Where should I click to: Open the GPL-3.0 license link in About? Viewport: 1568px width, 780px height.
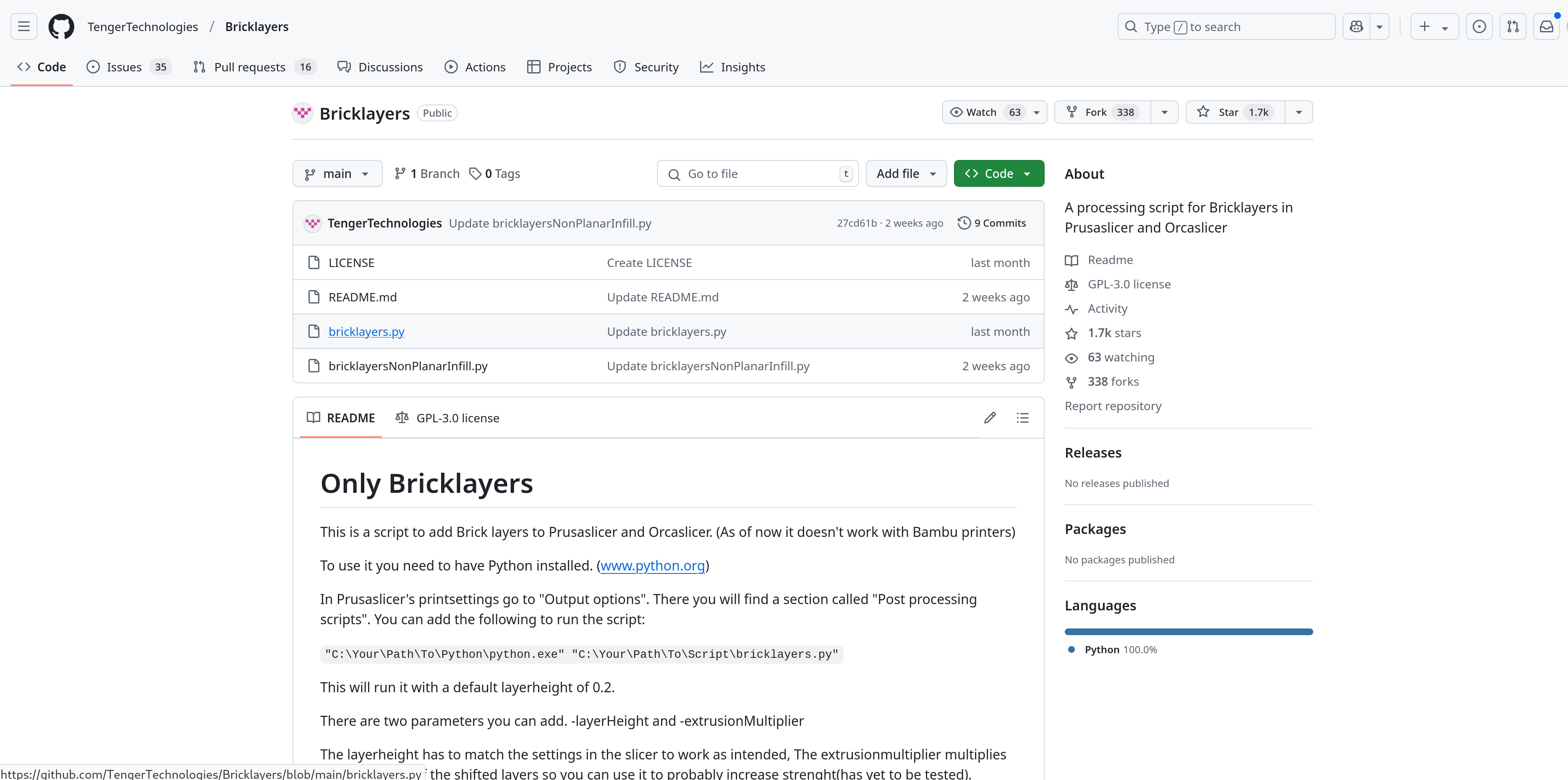click(1118, 284)
